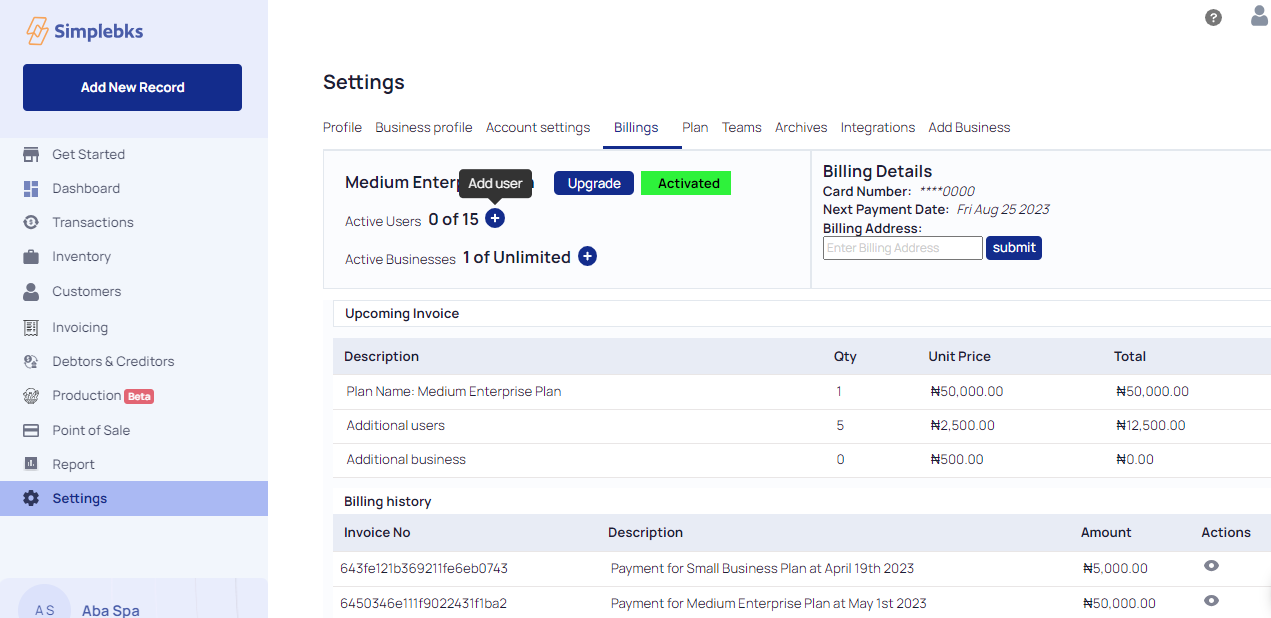
Task: Click plus icon next to Active Users
Action: pyautogui.click(x=495, y=218)
